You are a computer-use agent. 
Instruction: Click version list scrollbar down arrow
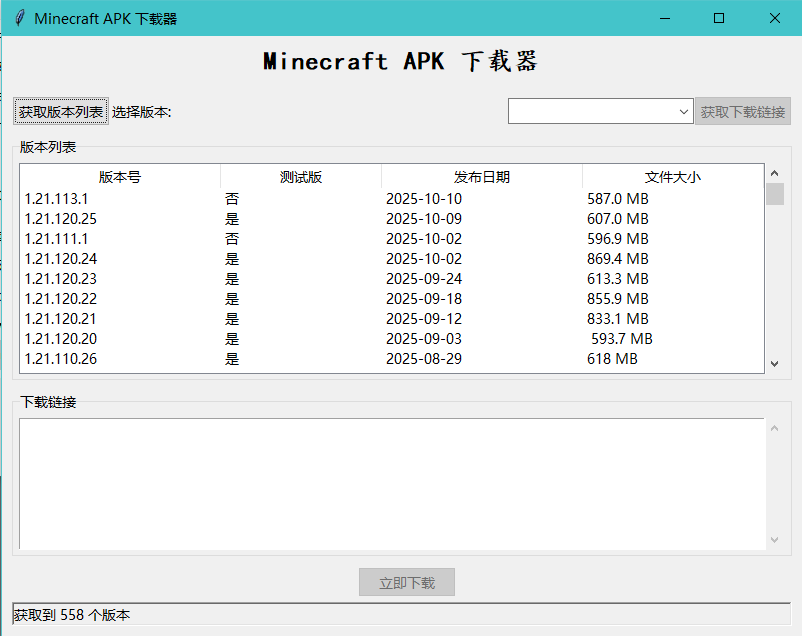point(774,364)
